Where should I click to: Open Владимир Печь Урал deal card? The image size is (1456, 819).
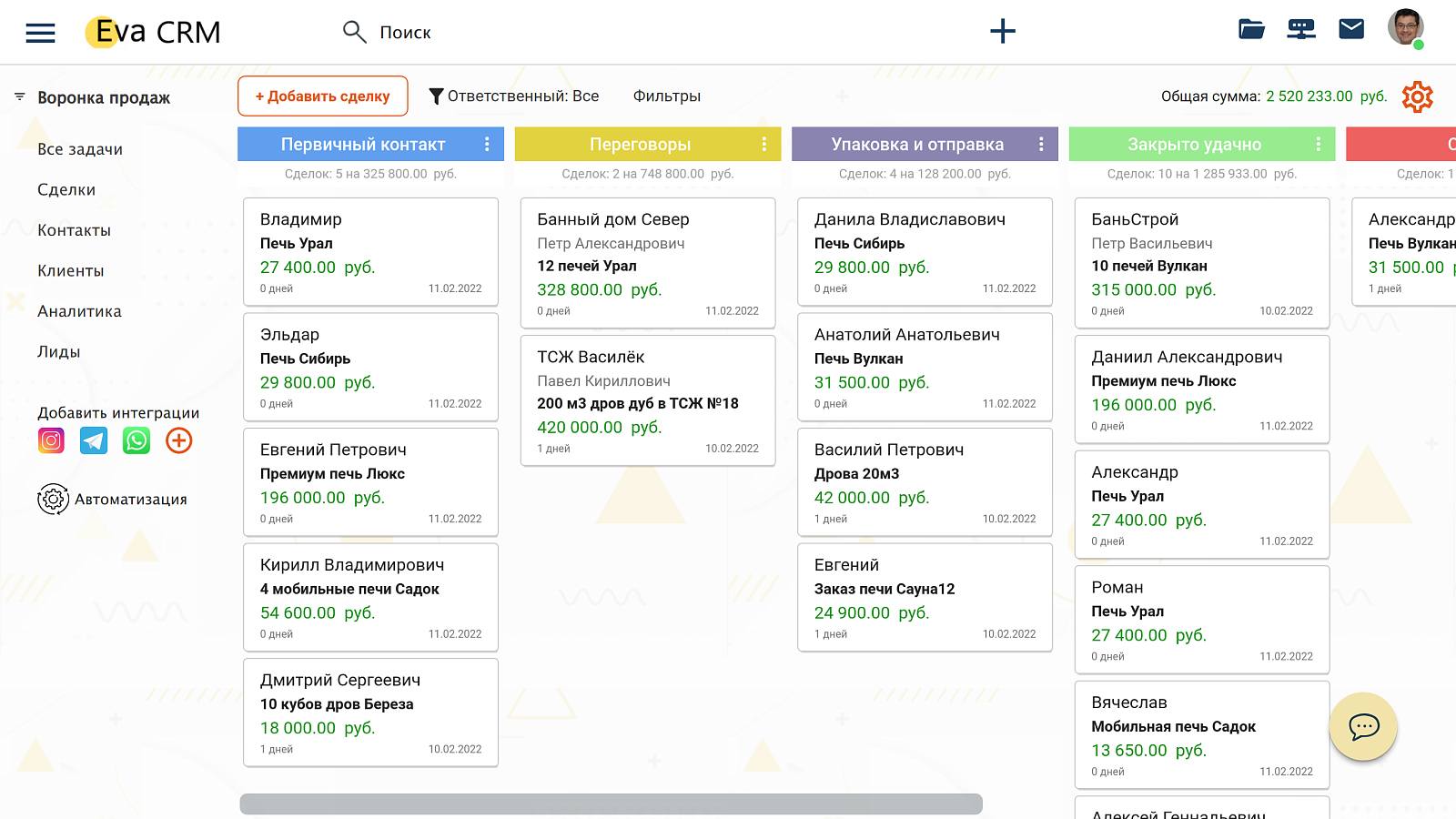(370, 251)
